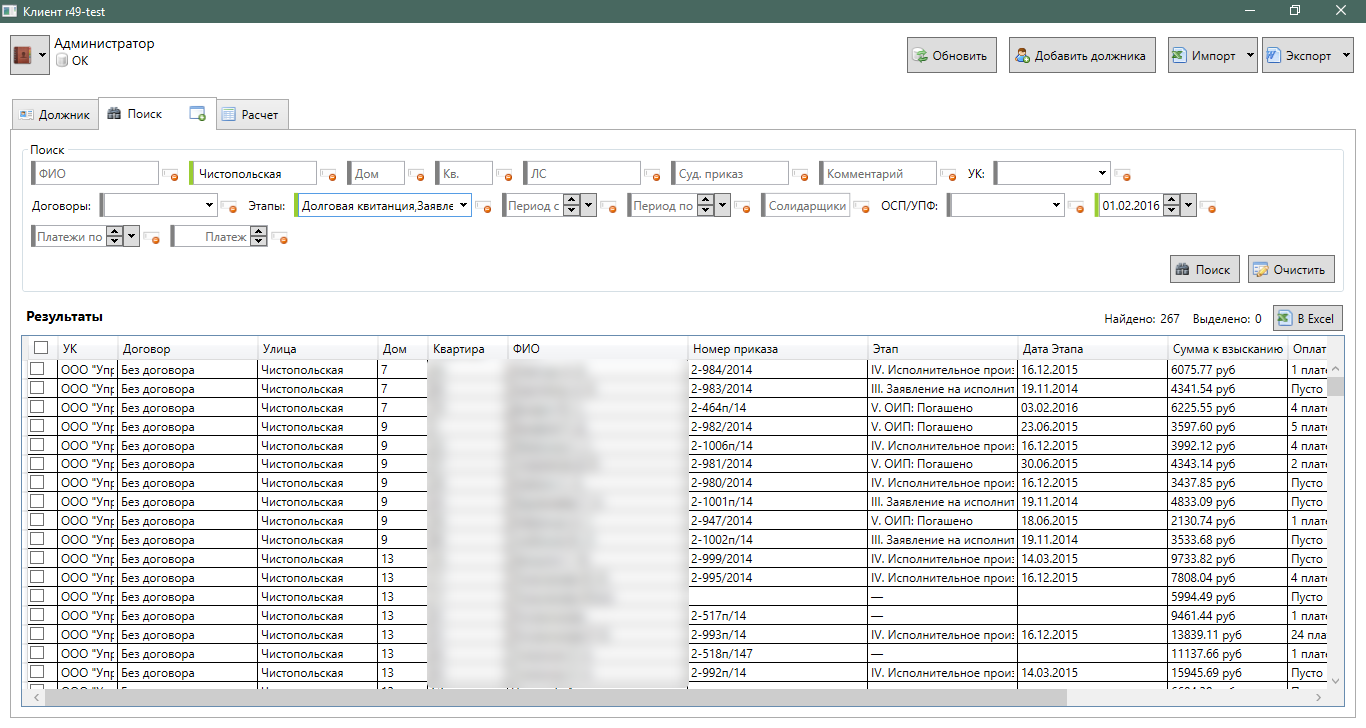The height and width of the screenshot is (728, 1366).
Task: Toggle the select-all checkbox in table header
Action: coord(40,348)
